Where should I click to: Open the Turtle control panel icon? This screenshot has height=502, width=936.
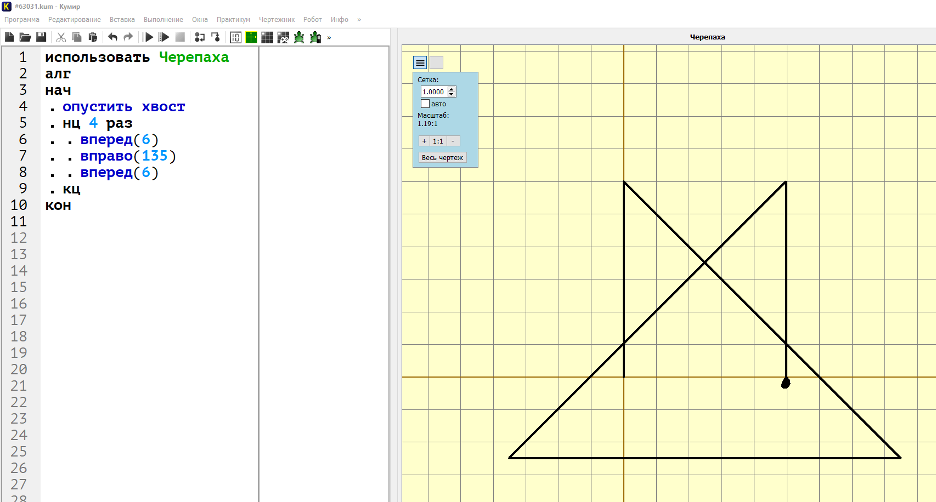coord(315,37)
